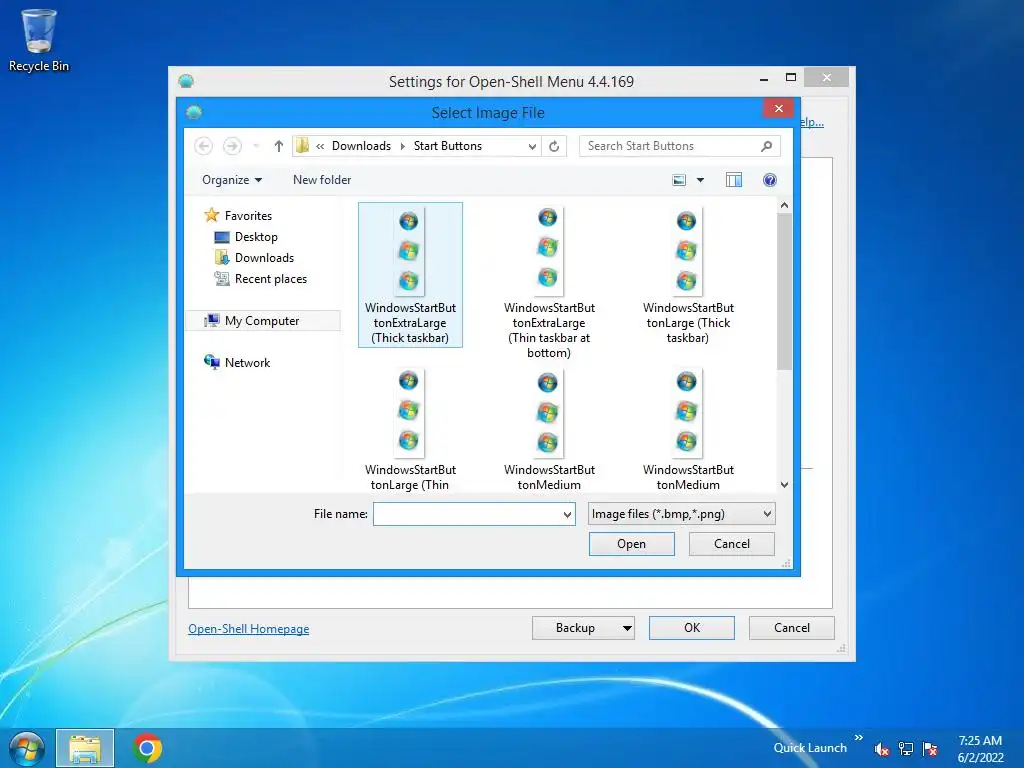Select Desktop in navigation pane

coord(256,237)
